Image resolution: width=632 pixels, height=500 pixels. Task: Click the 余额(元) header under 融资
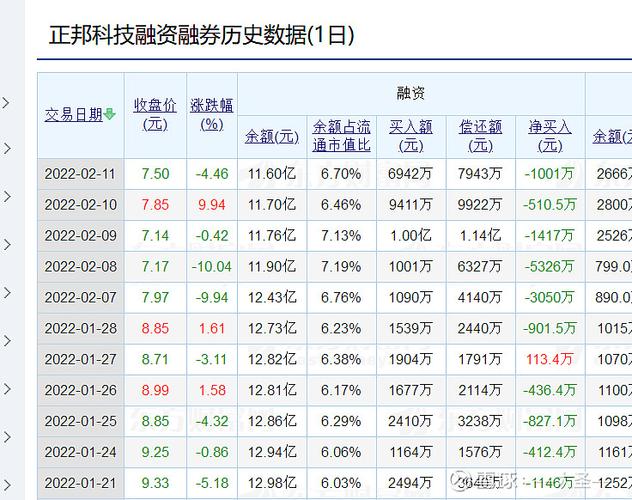[x=272, y=136]
